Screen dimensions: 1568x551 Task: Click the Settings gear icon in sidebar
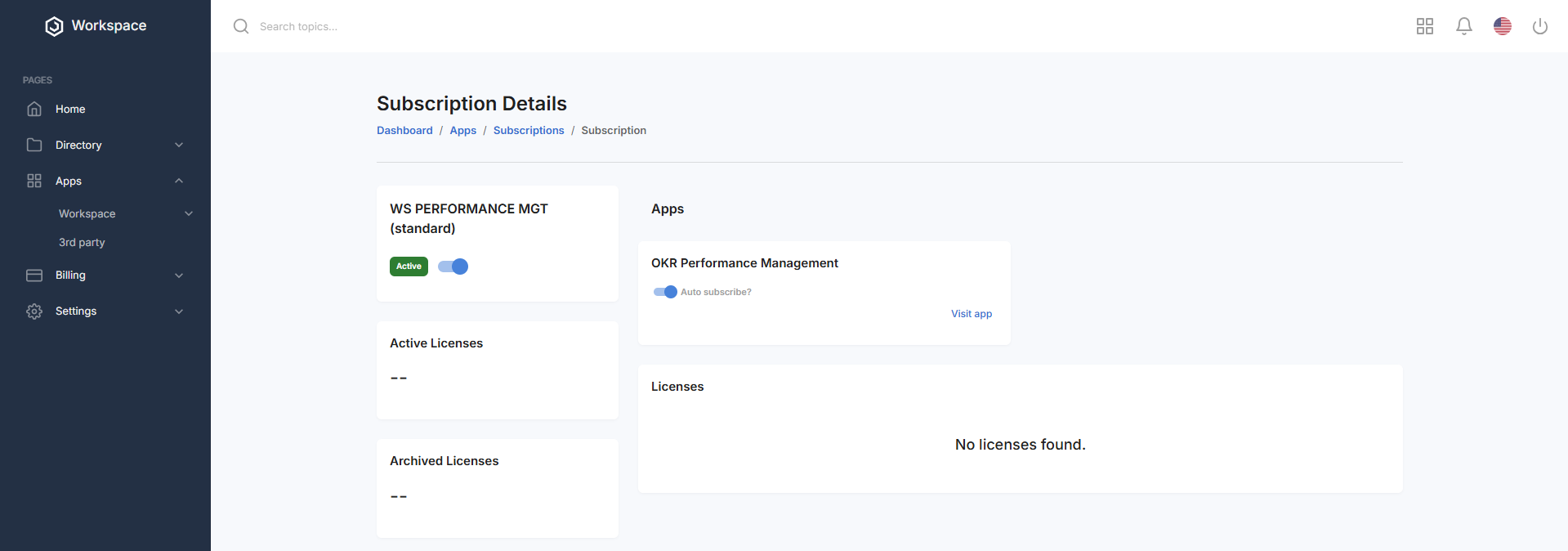(x=34, y=311)
